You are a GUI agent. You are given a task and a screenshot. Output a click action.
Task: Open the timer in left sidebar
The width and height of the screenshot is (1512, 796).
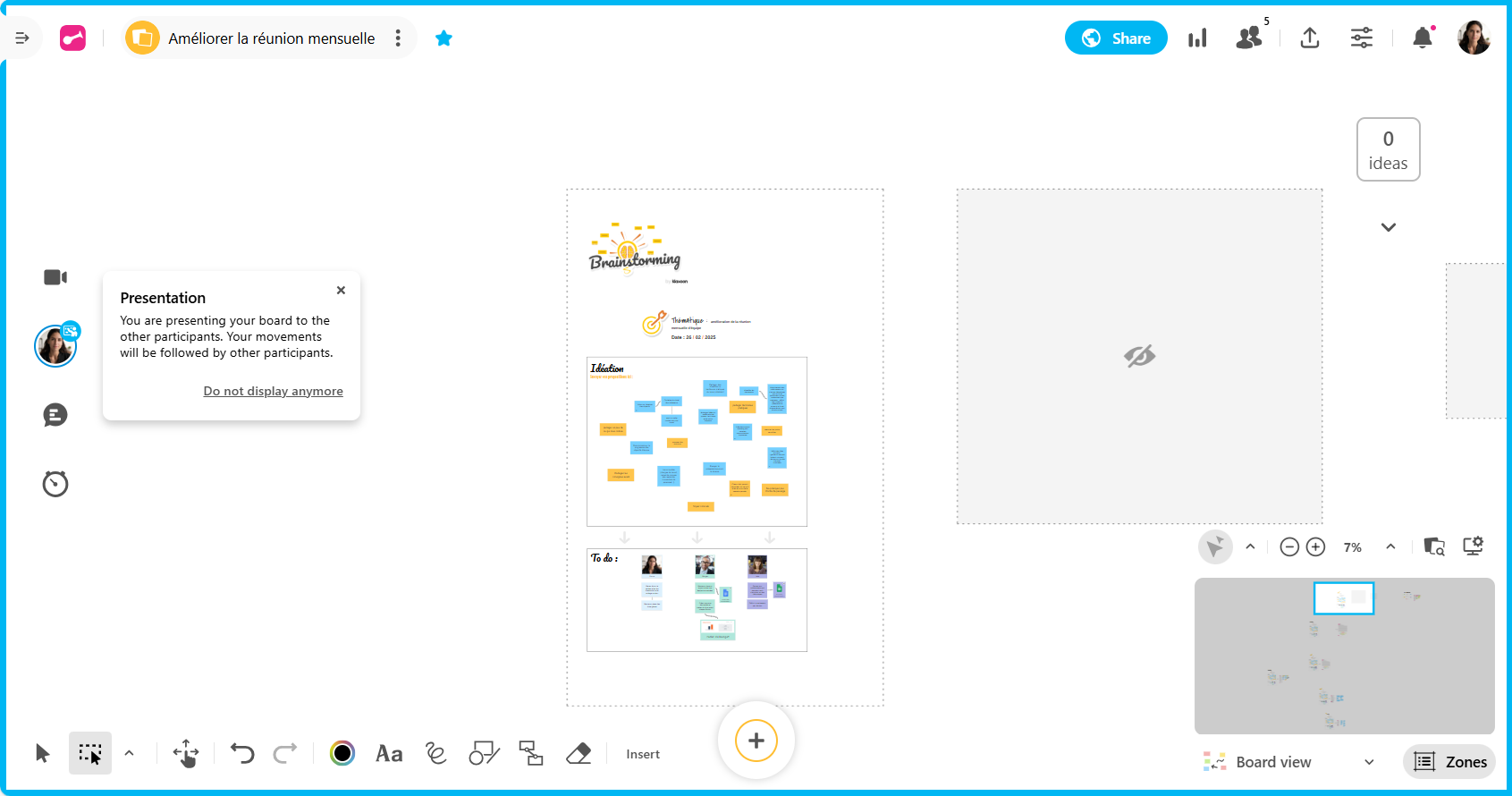(x=55, y=484)
